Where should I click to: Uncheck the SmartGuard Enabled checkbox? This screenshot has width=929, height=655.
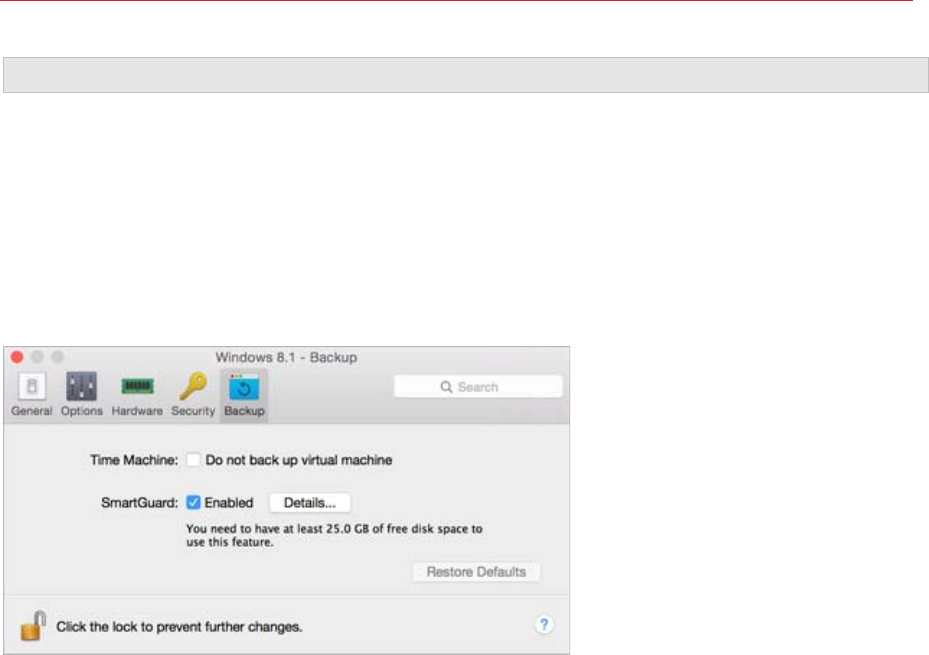point(193,503)
